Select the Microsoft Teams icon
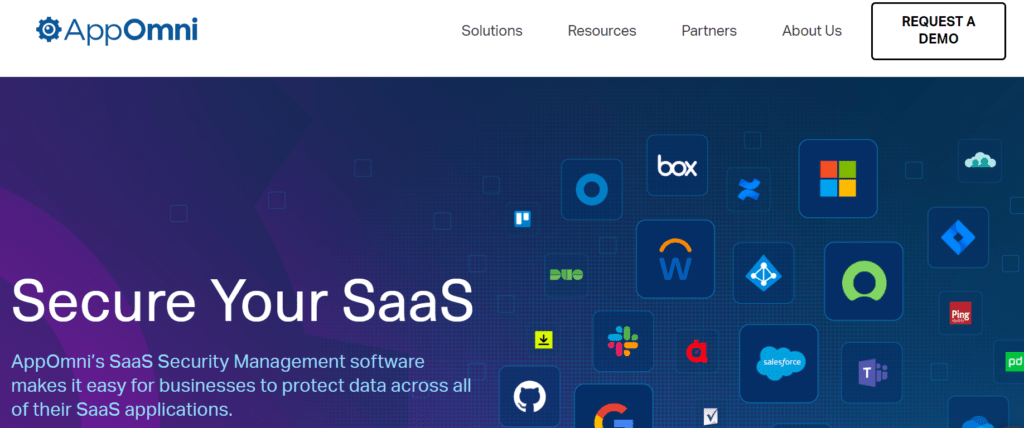Viewport: 1024px width, 428px height. click(x=871, y=372)
